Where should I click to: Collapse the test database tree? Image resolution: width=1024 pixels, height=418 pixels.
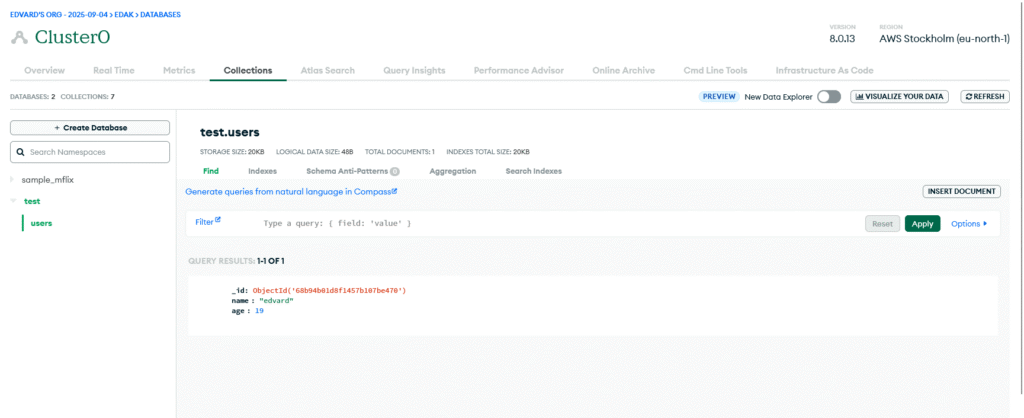click(13, 201)
